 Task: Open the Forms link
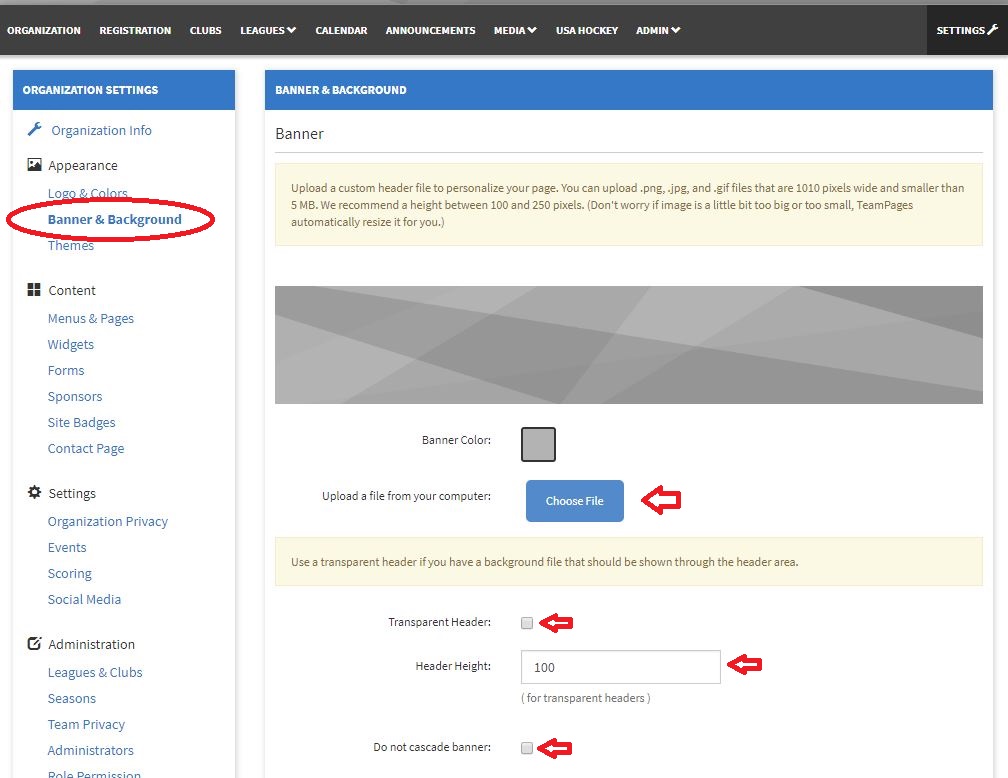(66, 370)
